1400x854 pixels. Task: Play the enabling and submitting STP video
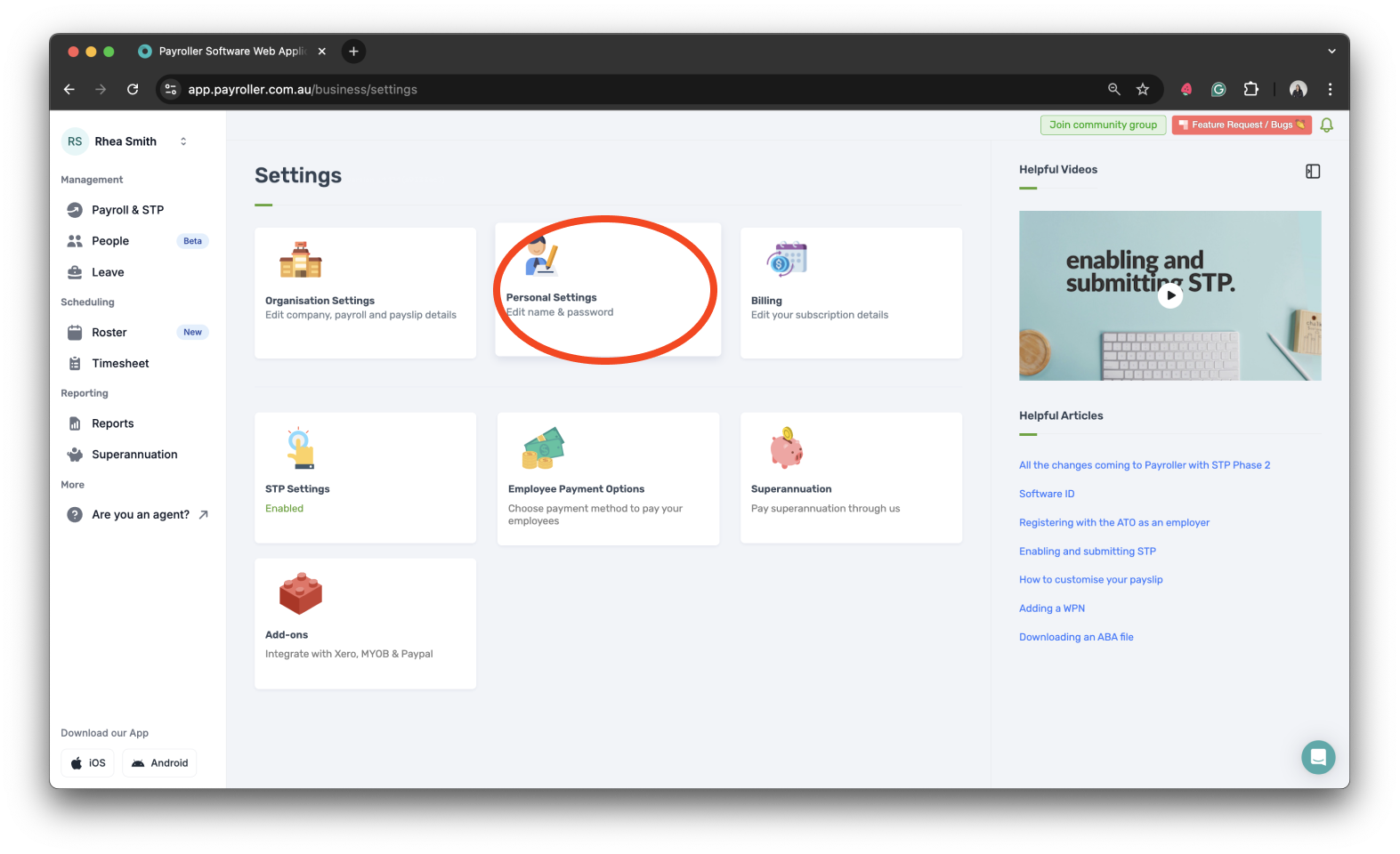pyautogui.click(x=1170, y=295)
